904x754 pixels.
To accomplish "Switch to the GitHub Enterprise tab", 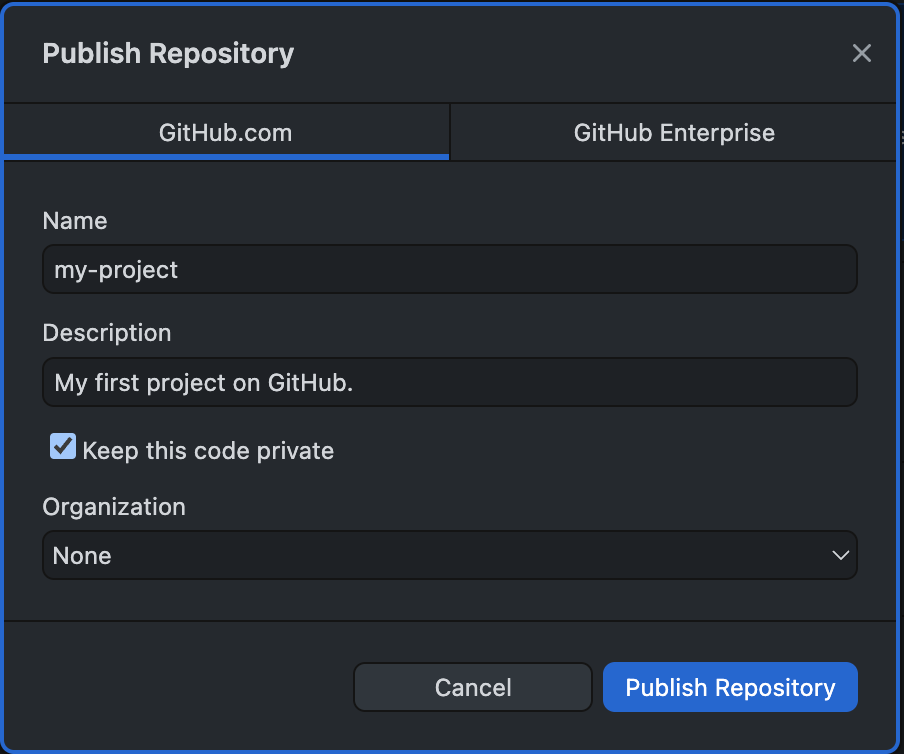I will (673, 132).
